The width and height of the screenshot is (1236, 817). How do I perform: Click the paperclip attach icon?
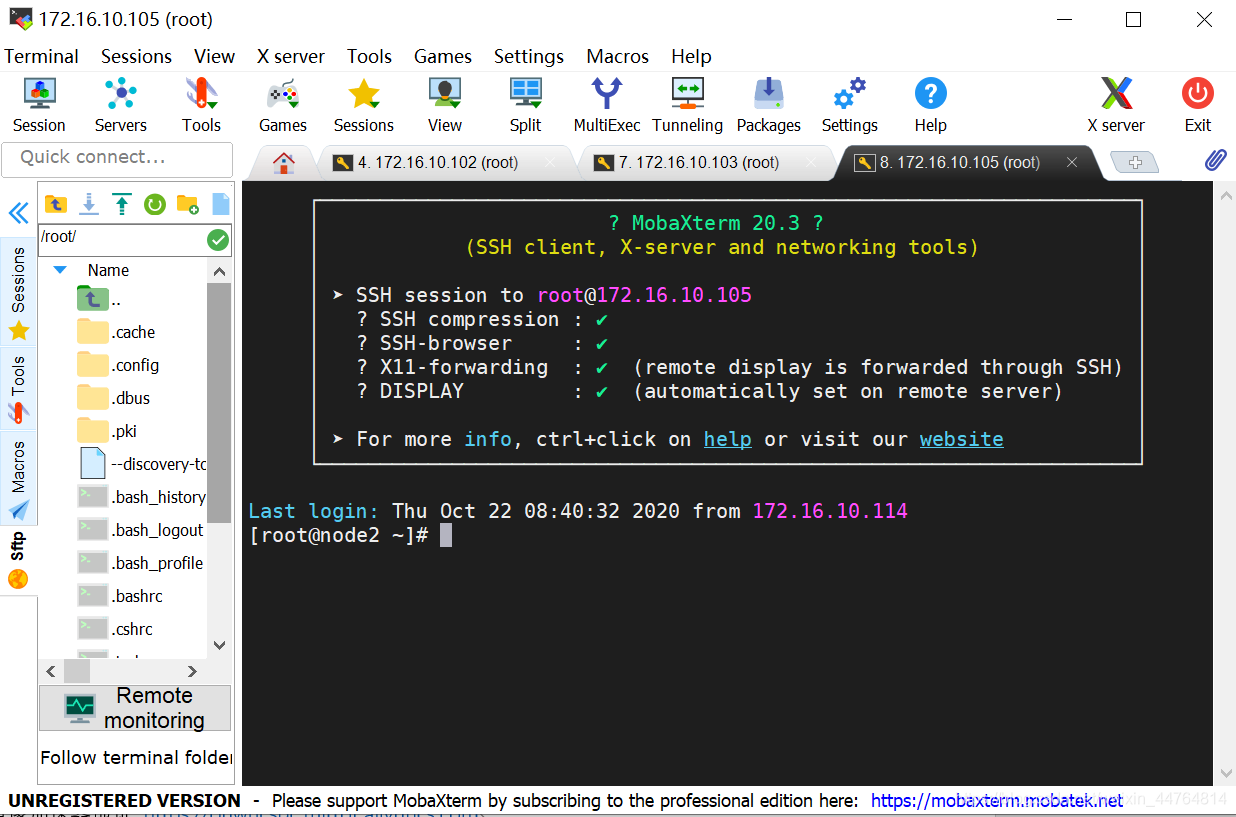click(x=1215, y=160)
